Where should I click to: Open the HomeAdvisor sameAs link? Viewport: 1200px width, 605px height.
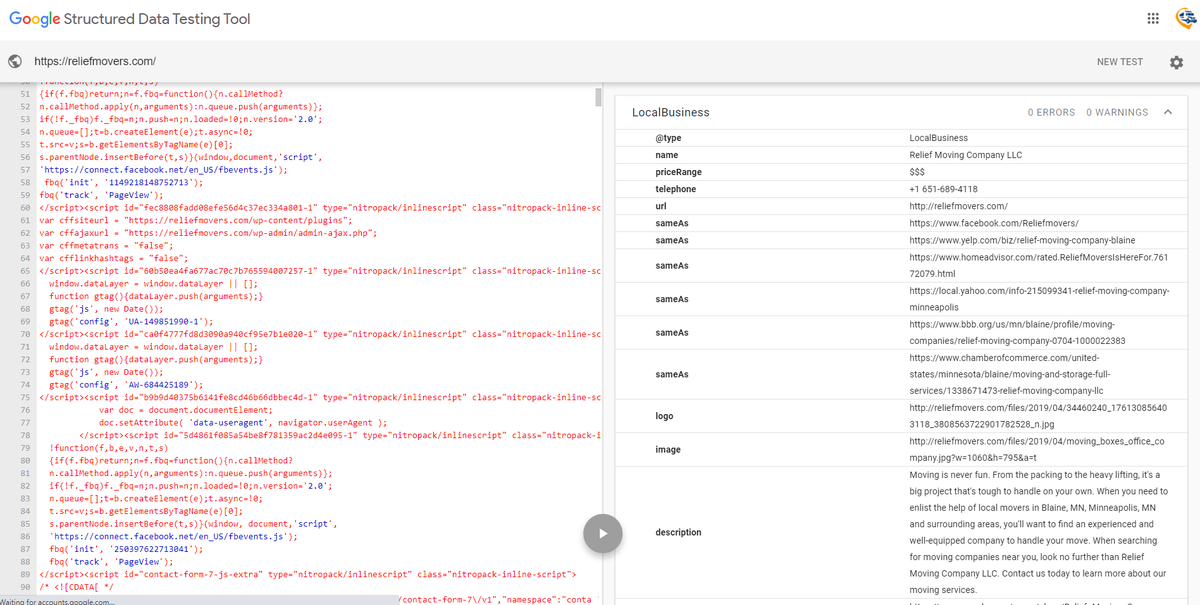[1038, 266]
